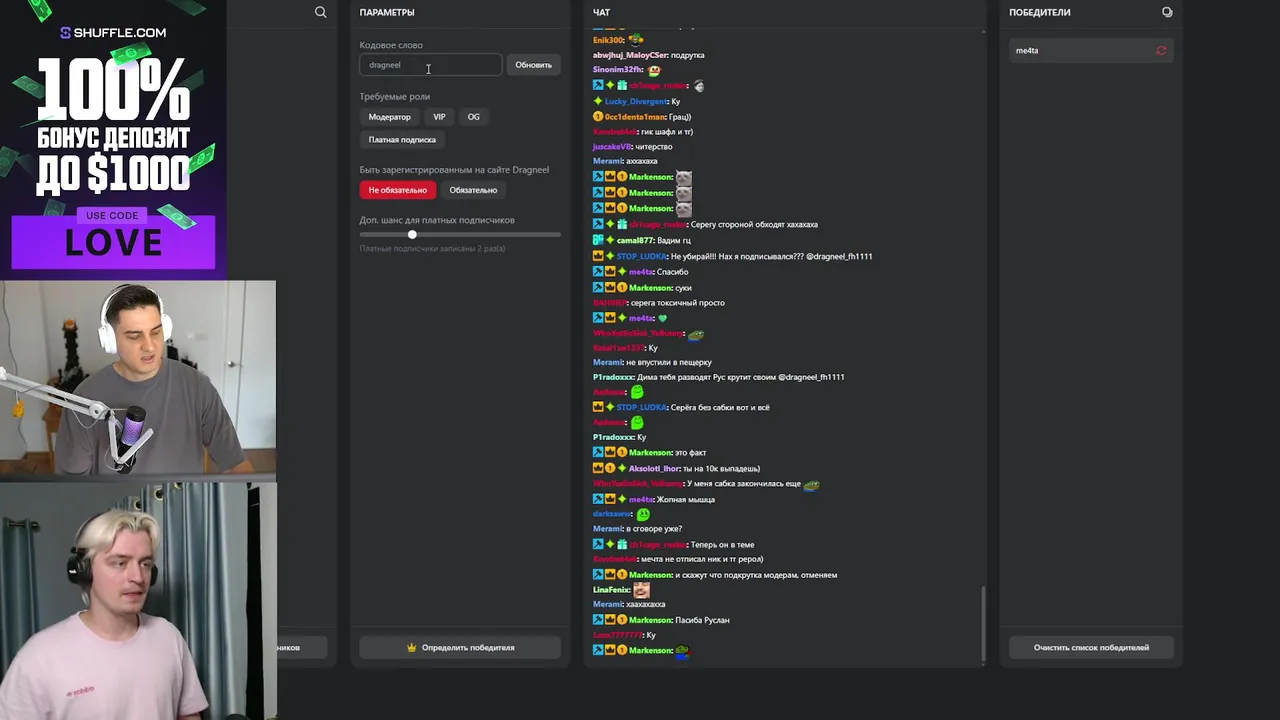Click the avatar emote in LinaFenix's message
Image resolution: width=1280 pixels, height=720 pixels.
pyautogui.click(x=642, y=590)
